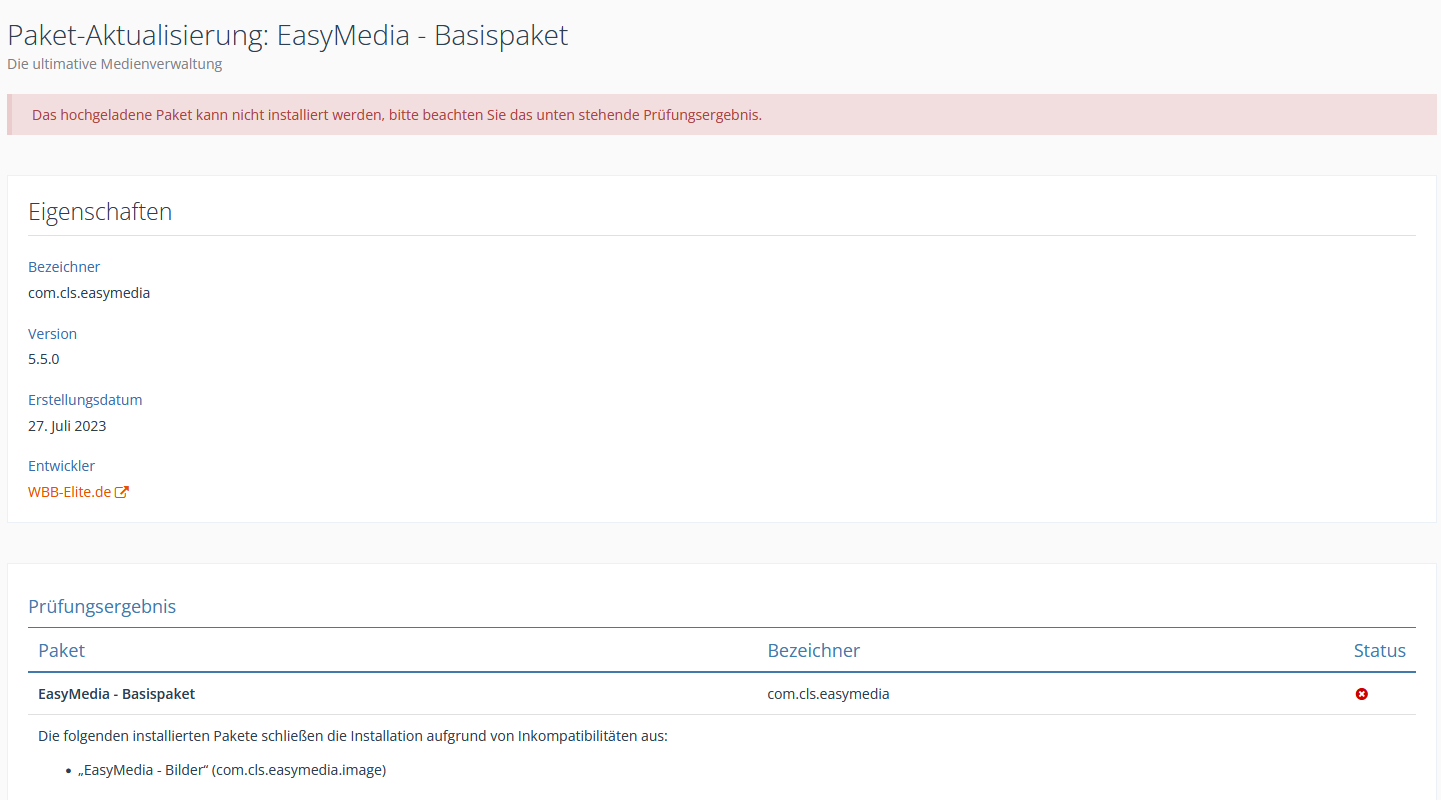
Task: Click the Erstellungsdatum label
Action: coord(85,400)
